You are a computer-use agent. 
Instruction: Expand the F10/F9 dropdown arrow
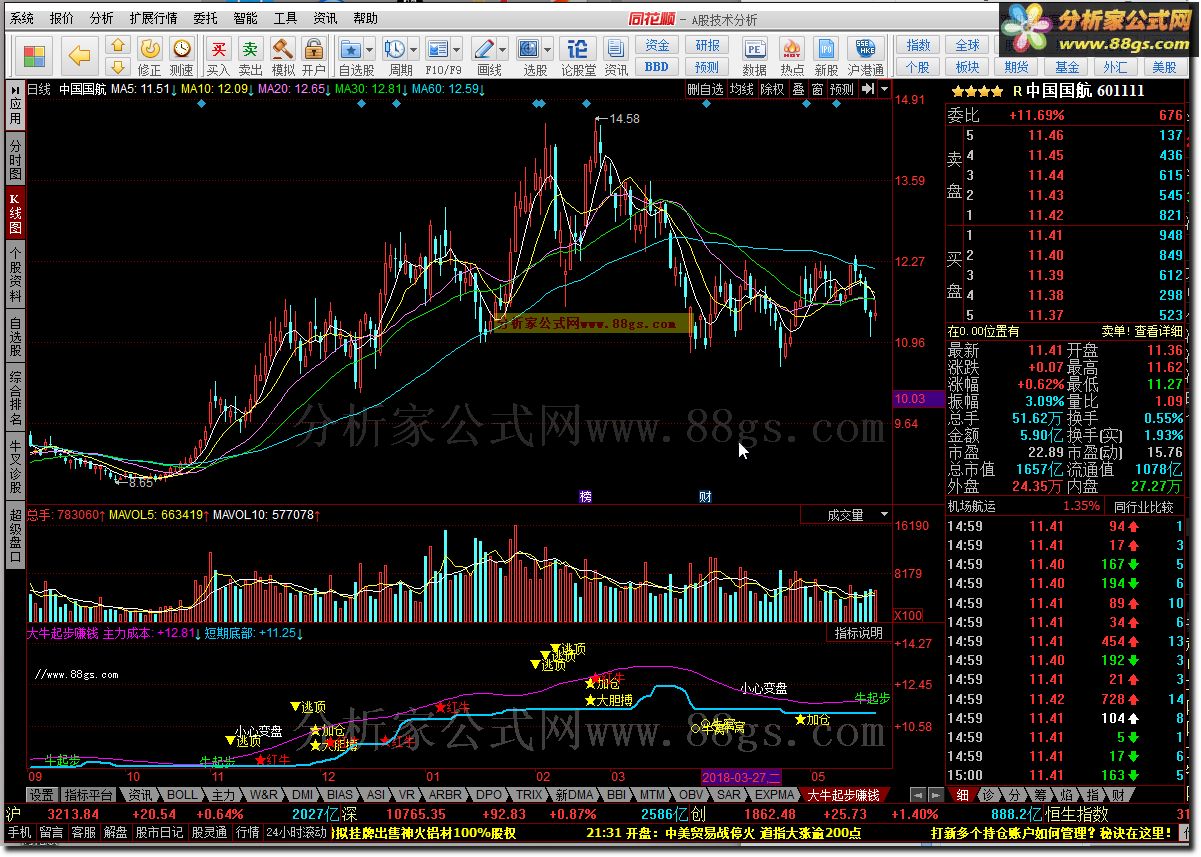click(x=457, y=48)
